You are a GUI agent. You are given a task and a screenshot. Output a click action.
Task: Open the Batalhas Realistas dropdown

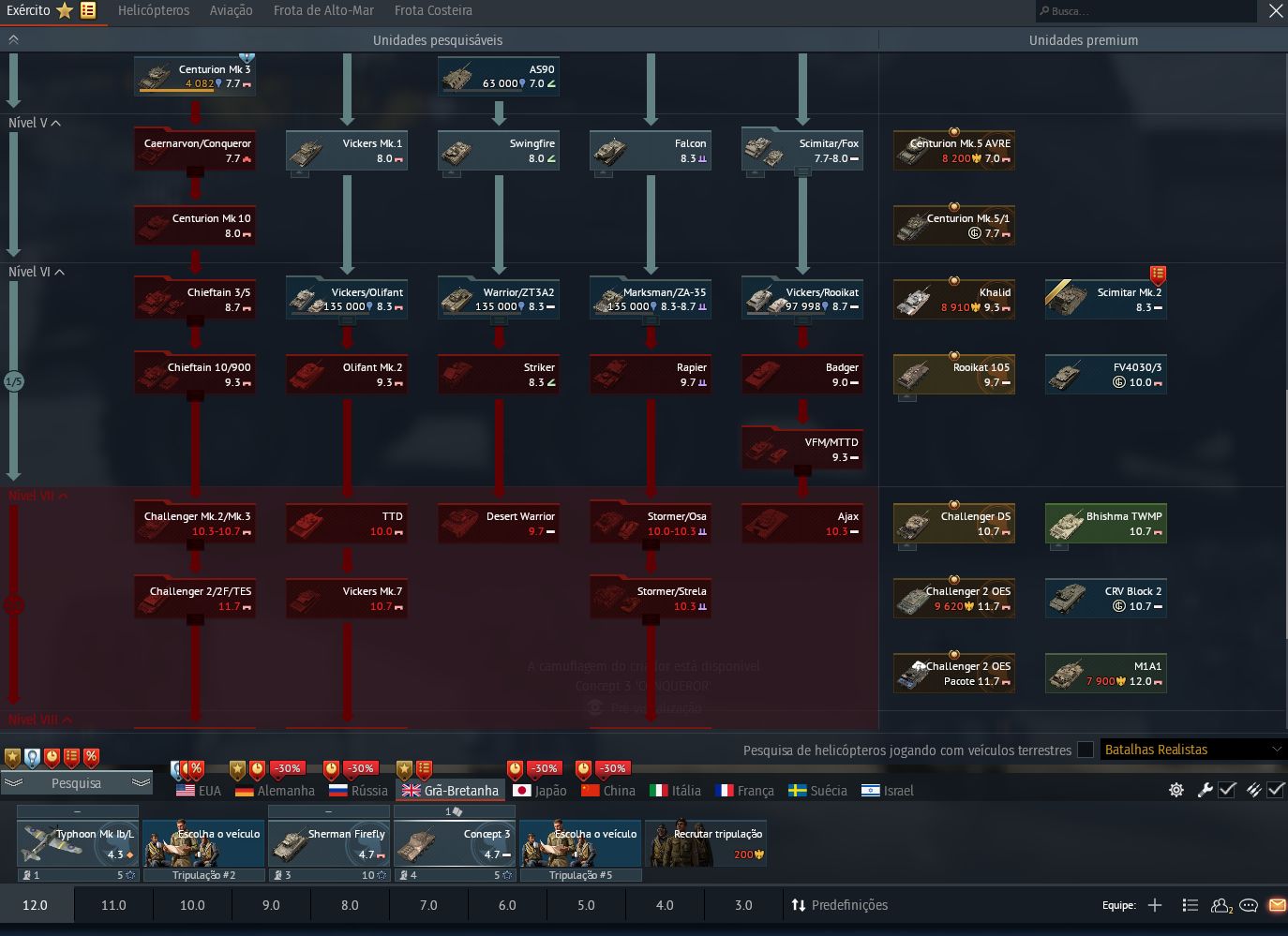pos(1192,750)
